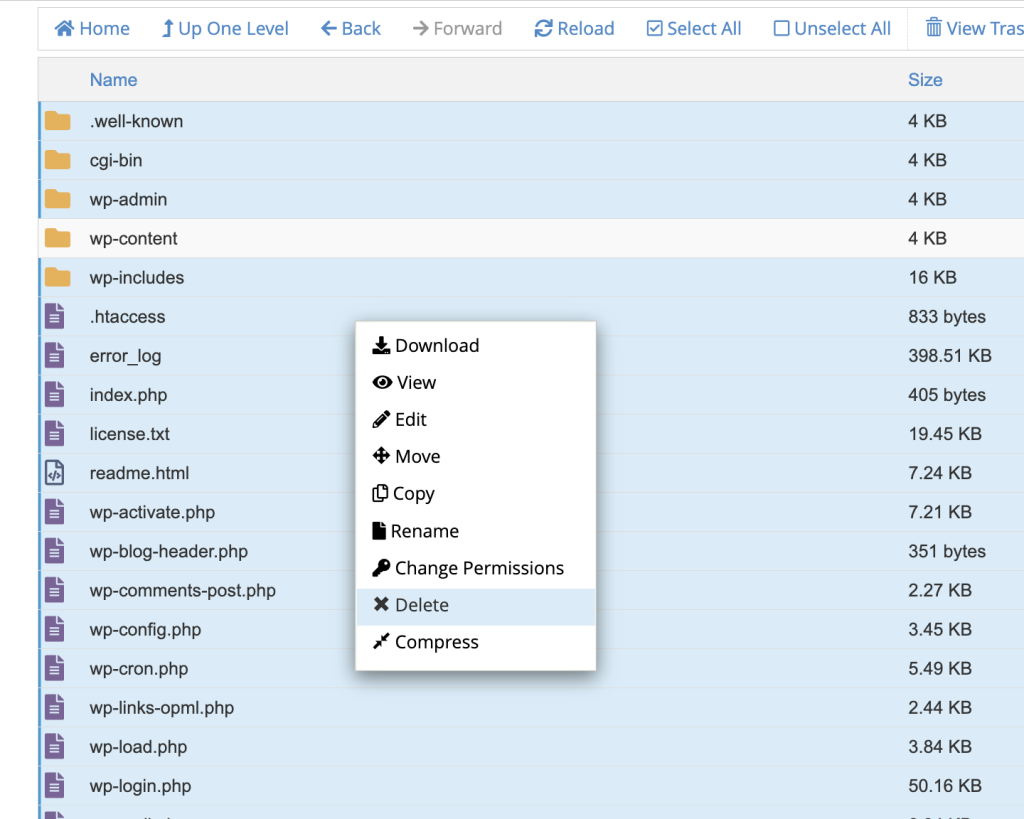Image resolution: width=1024 pixels, height=819 pixels.
Task: Click the error_log file icon
Action: (55, 355)
